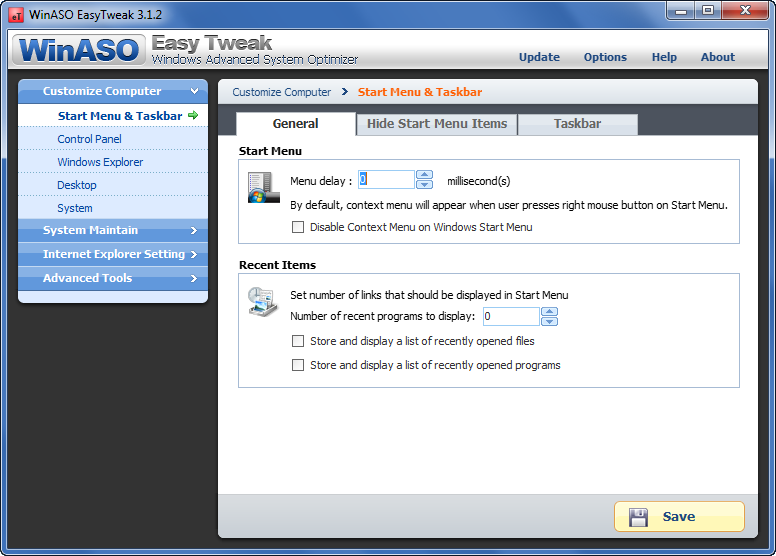Open the About menu
Image resolution: width=776 pixels, height=556 pixels.
(x=718, y=57)
